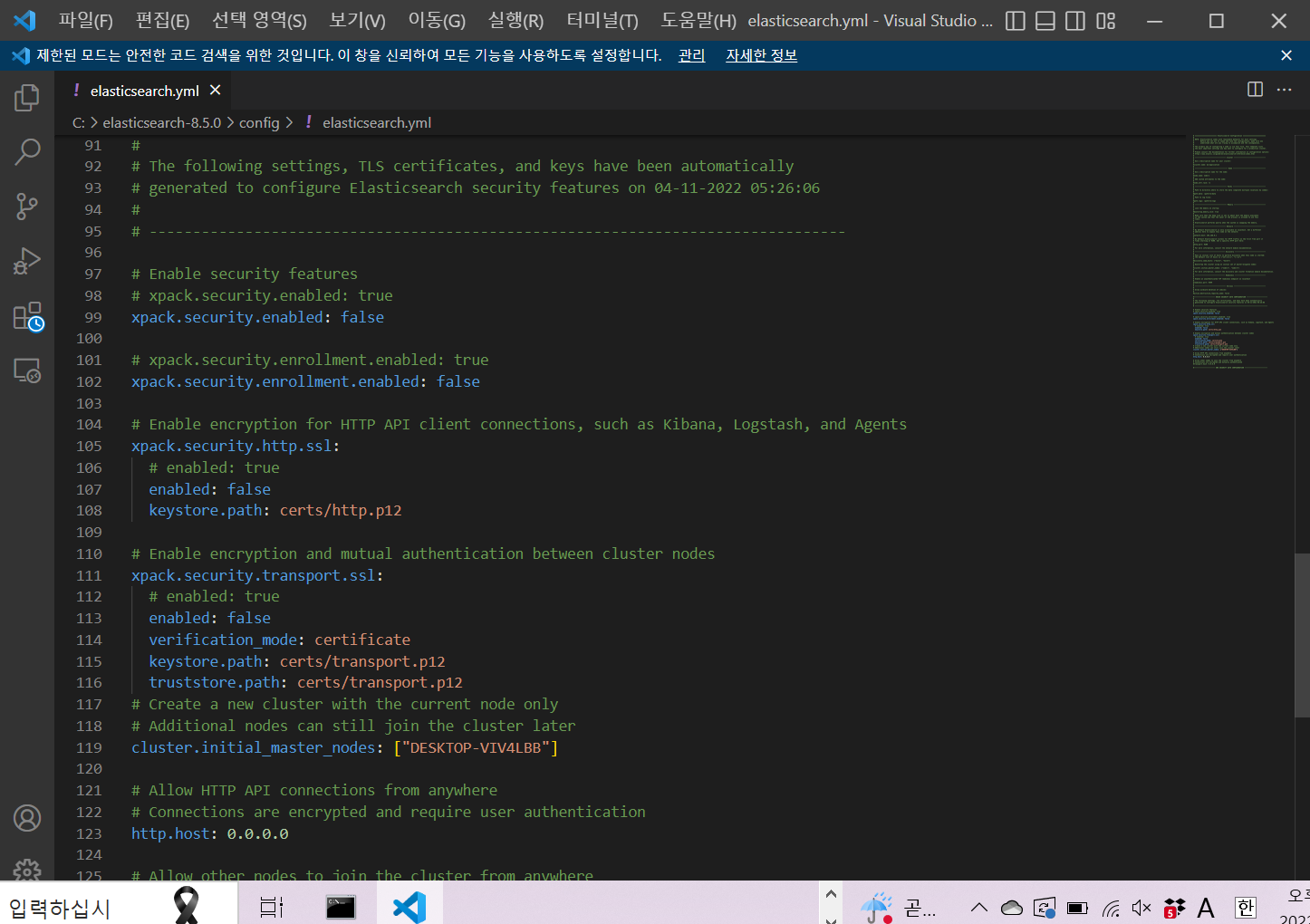This screenshot has height=924, width=1310.
Task: Dismiss the restricted mode banner
Action: point(1286,55)
